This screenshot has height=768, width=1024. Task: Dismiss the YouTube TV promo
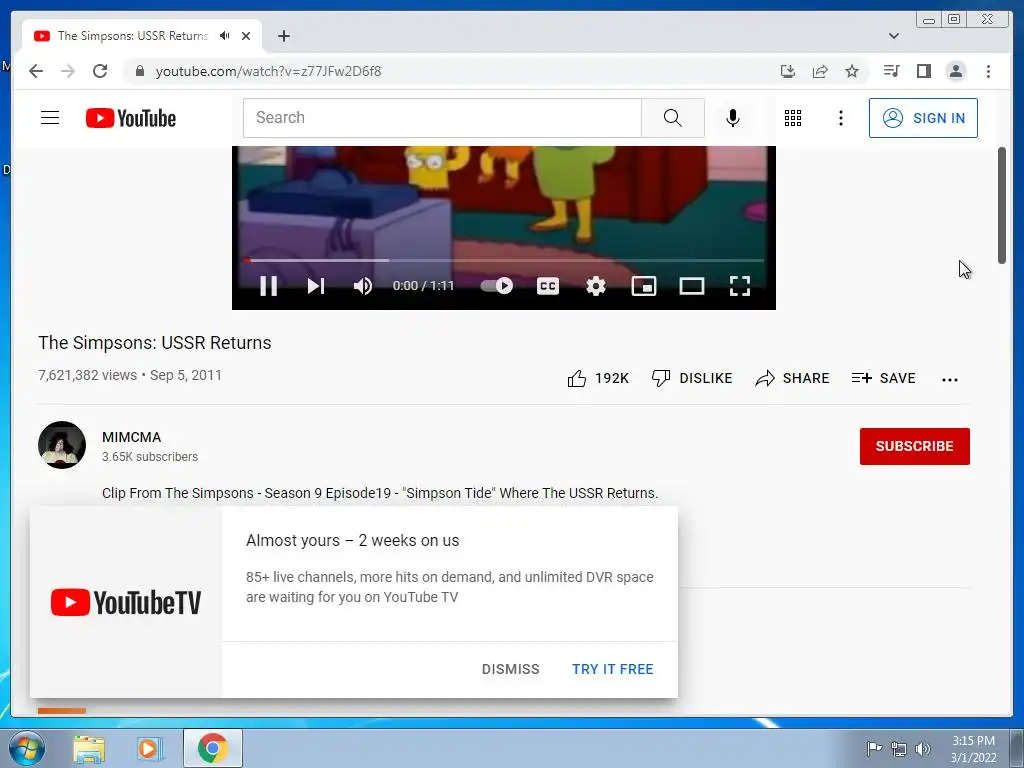click(x=511, y=669)
